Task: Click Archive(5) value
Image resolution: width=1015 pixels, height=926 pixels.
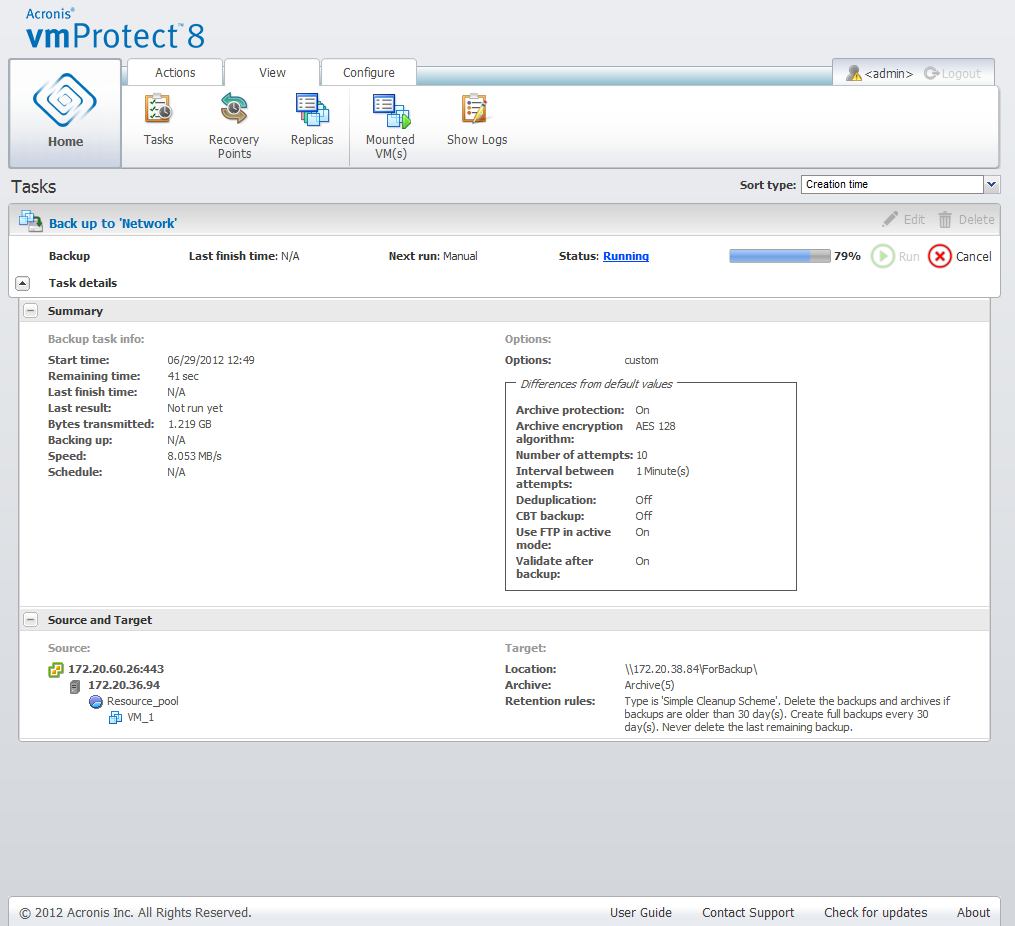Action: [649, 685]
